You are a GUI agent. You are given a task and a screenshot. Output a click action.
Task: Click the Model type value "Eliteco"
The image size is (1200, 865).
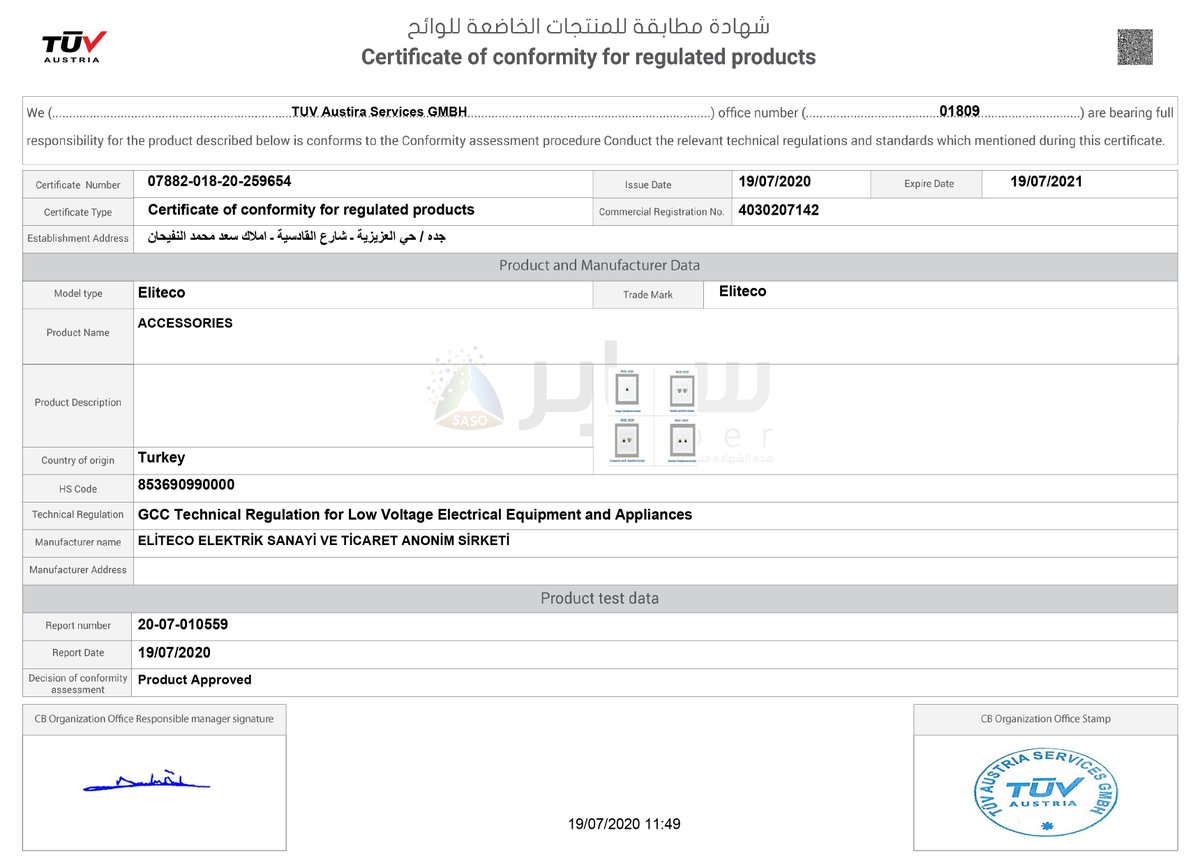(x=161, y=293)
